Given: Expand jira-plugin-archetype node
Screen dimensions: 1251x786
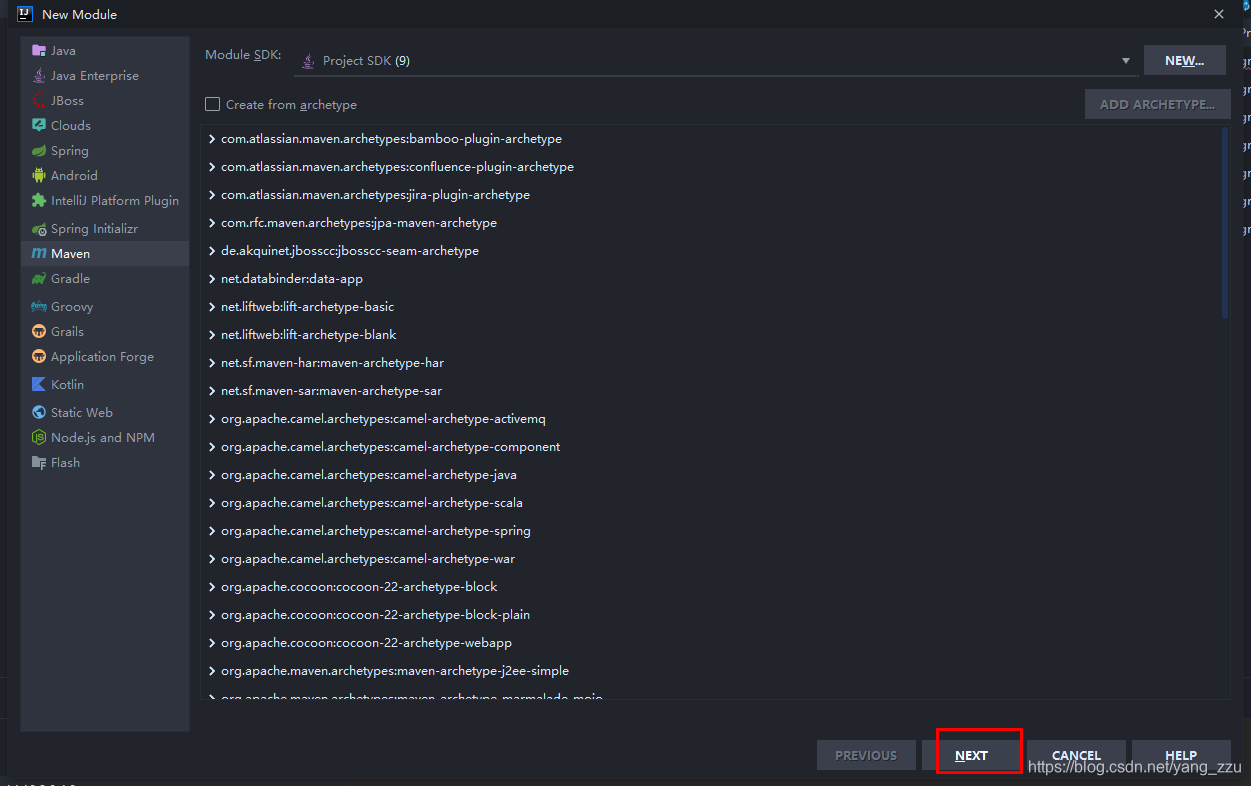Looking at the screenshot, I should click(212, 195).
